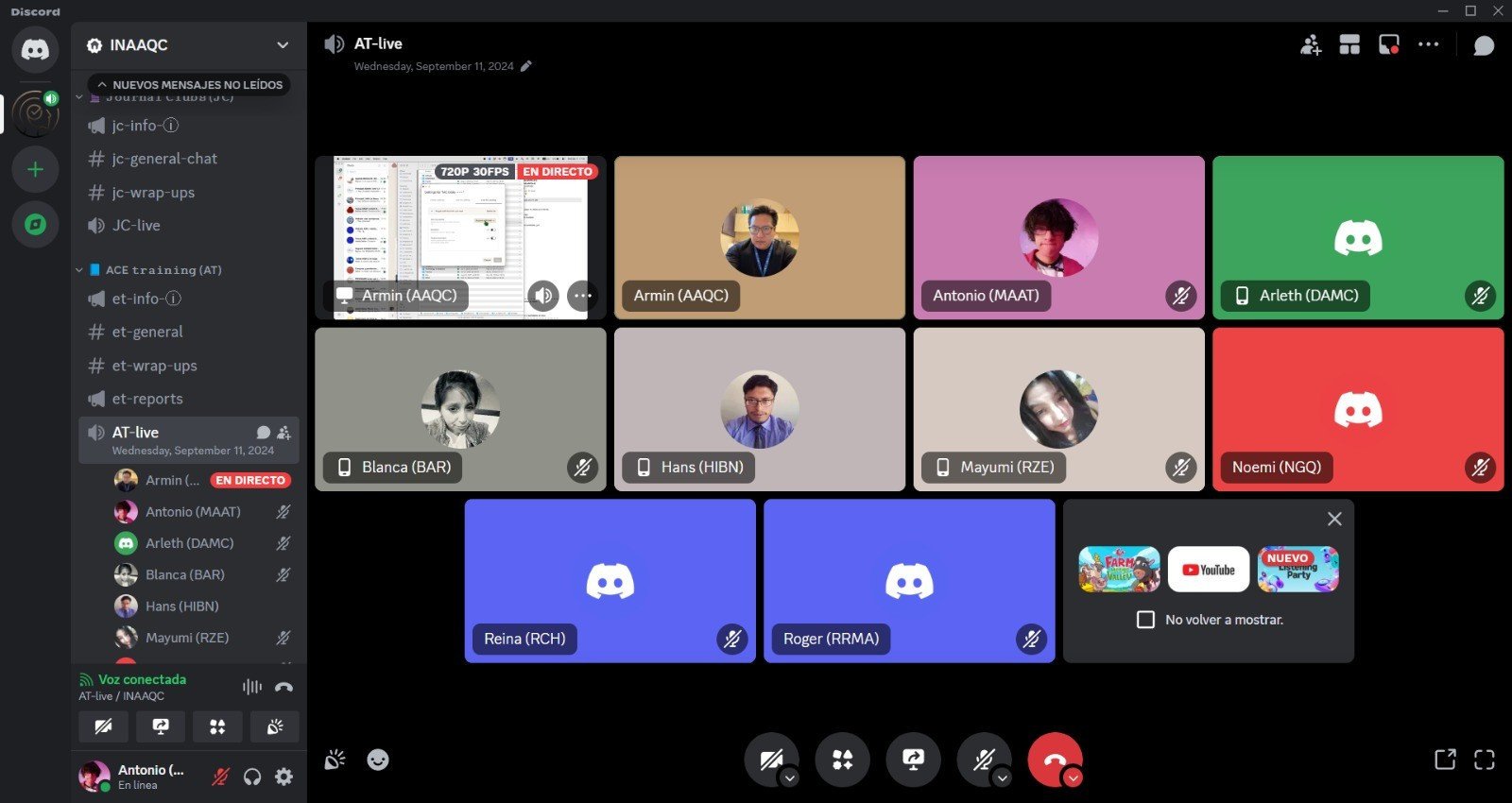Image resolution: width=1512 pixels, height=803 pixels.
Task: Pop out the call into separate window
Action: (1445, 760)
